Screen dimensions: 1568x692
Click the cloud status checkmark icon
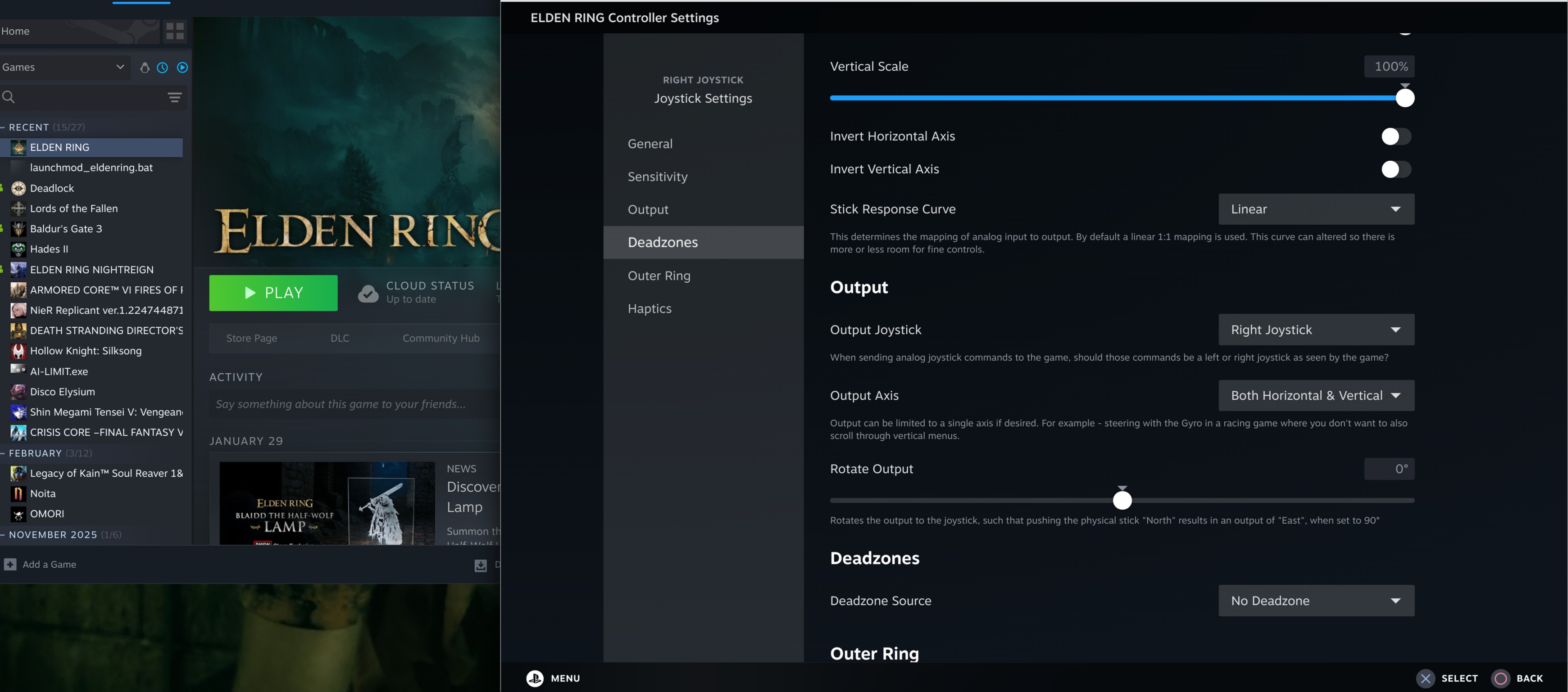[368, 293]
